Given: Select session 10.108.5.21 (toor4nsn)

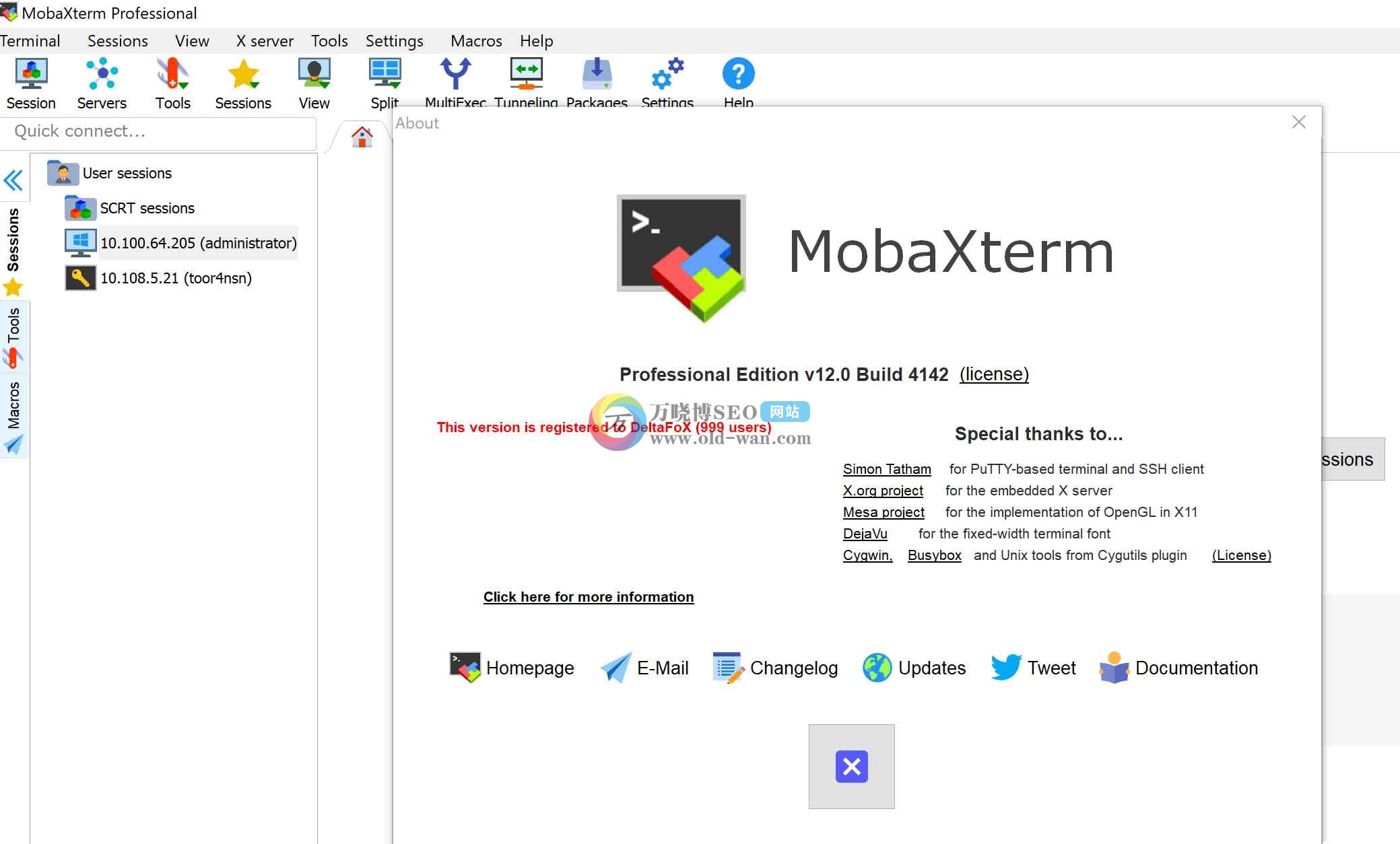Looking at the screenshot, I should 176,278.
